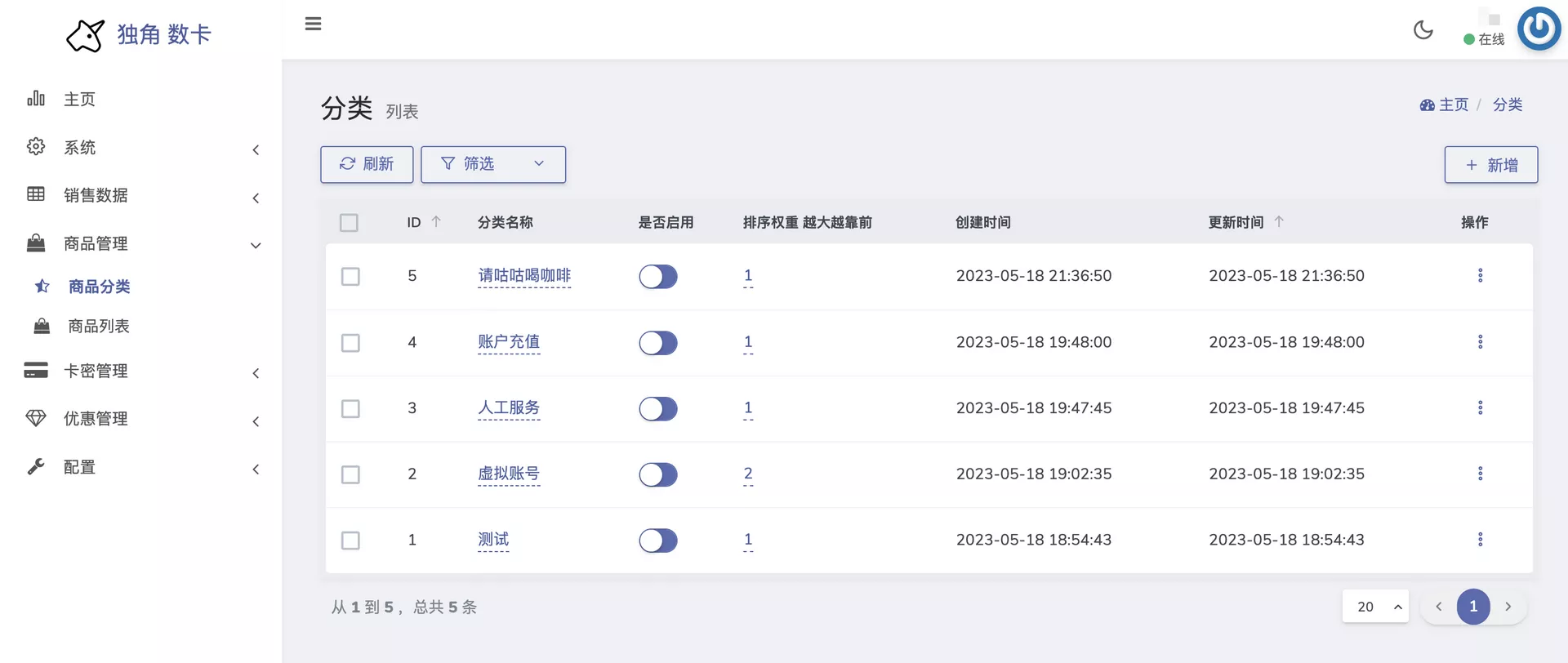Open the user avatar profile icon

[x=1539, y=29]
